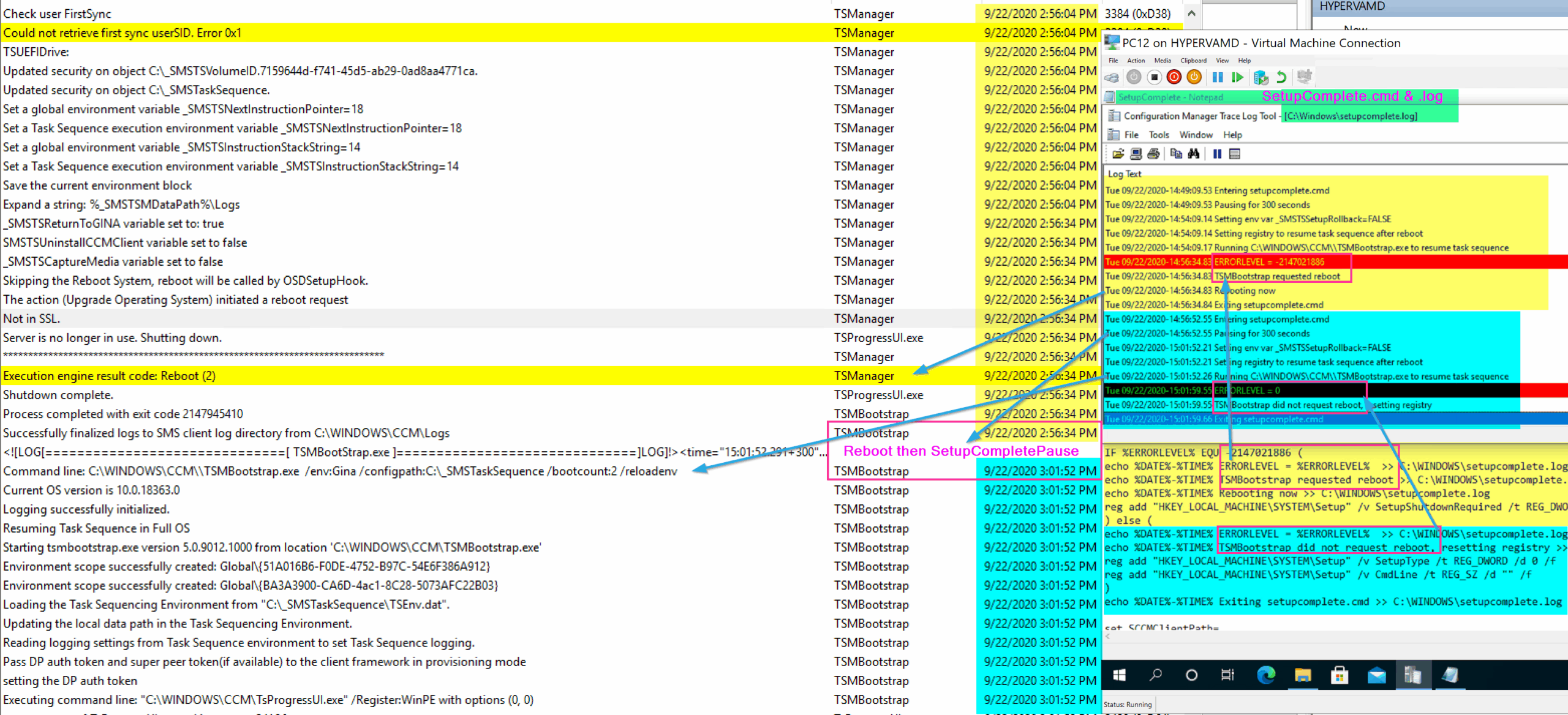Click the orange VM Save button
This screenshot has height=715, width=1568.
tap(1194, 77)
